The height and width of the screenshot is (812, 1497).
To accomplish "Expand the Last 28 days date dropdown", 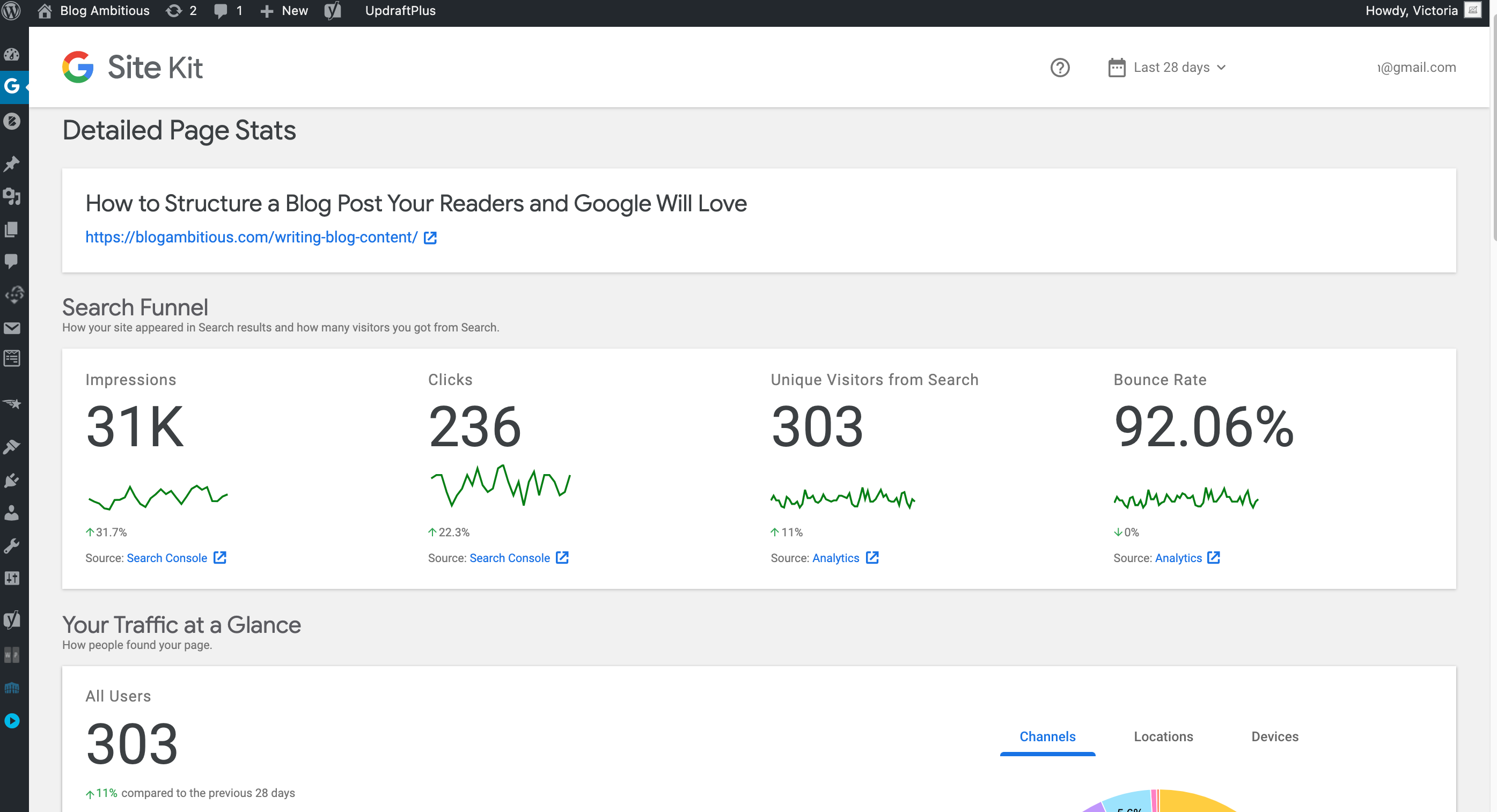I will point(1167,67).
